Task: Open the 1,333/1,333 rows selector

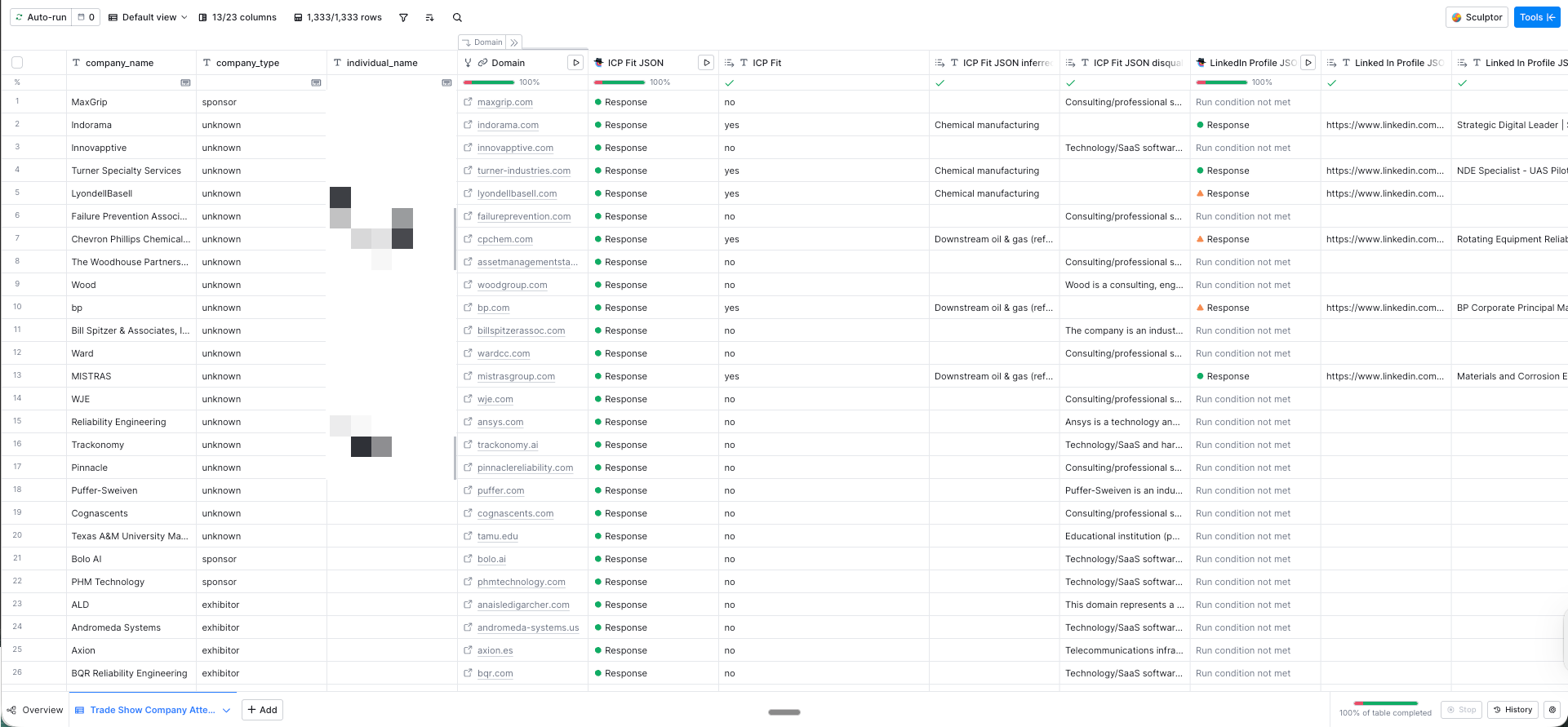Action: coord(338,17)
